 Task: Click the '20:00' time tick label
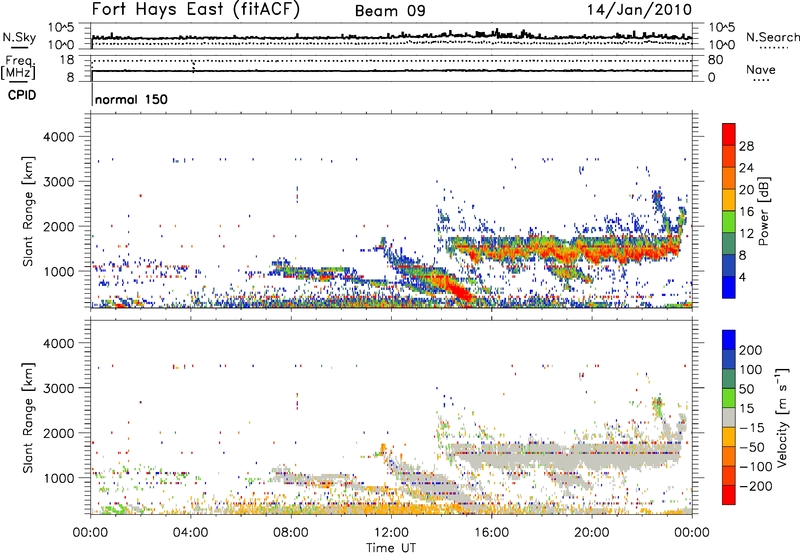(x=591, y=533)
